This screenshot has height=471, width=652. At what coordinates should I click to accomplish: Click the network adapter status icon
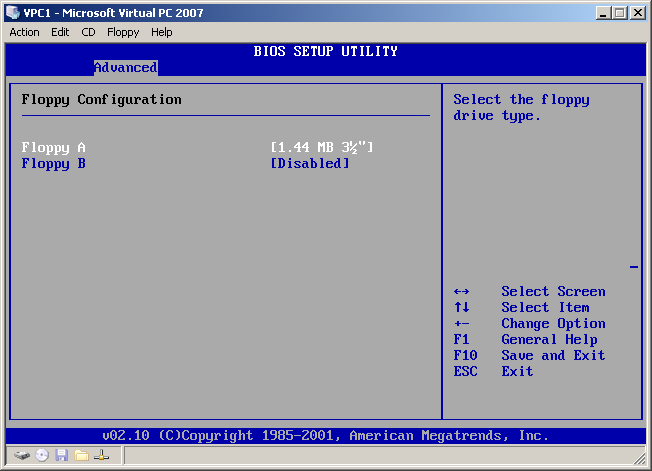pos(101,456)
